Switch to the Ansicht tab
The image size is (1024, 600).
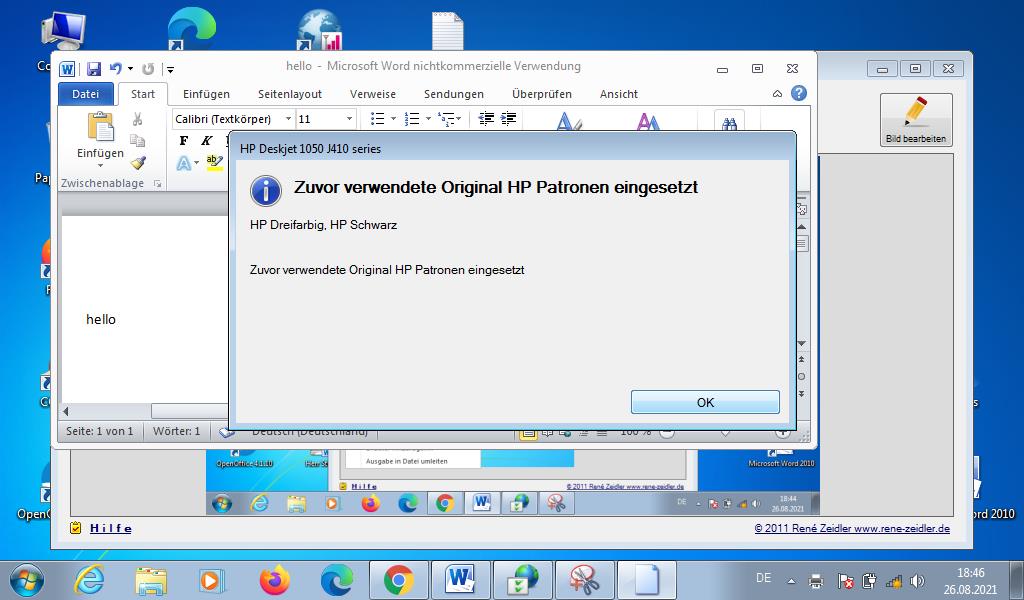tap(619, 94)
